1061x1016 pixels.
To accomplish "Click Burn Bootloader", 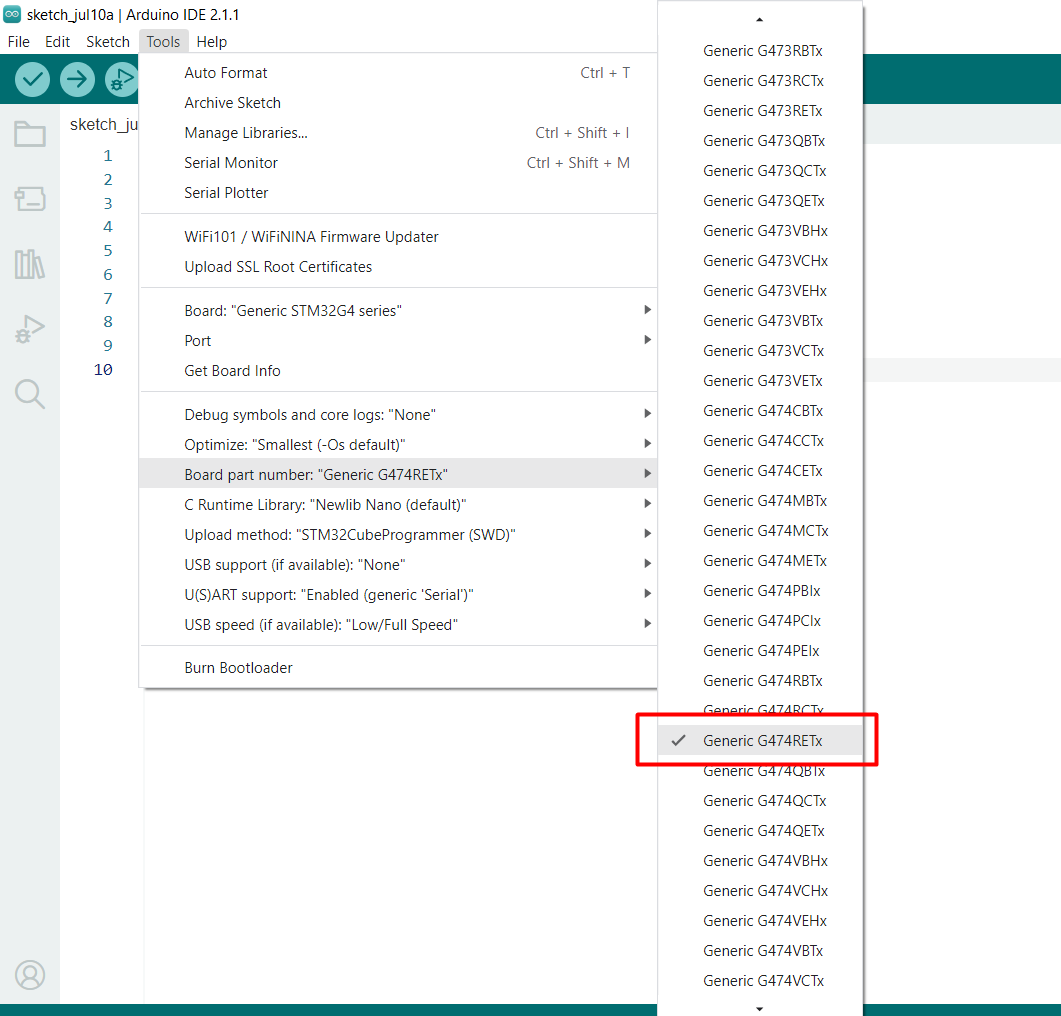I will point(238,668).
